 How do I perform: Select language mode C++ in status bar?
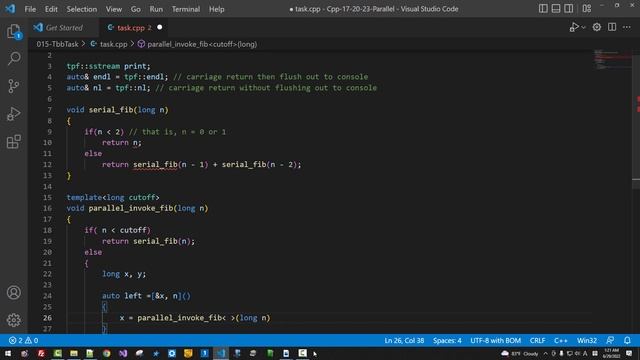(560, 340)
